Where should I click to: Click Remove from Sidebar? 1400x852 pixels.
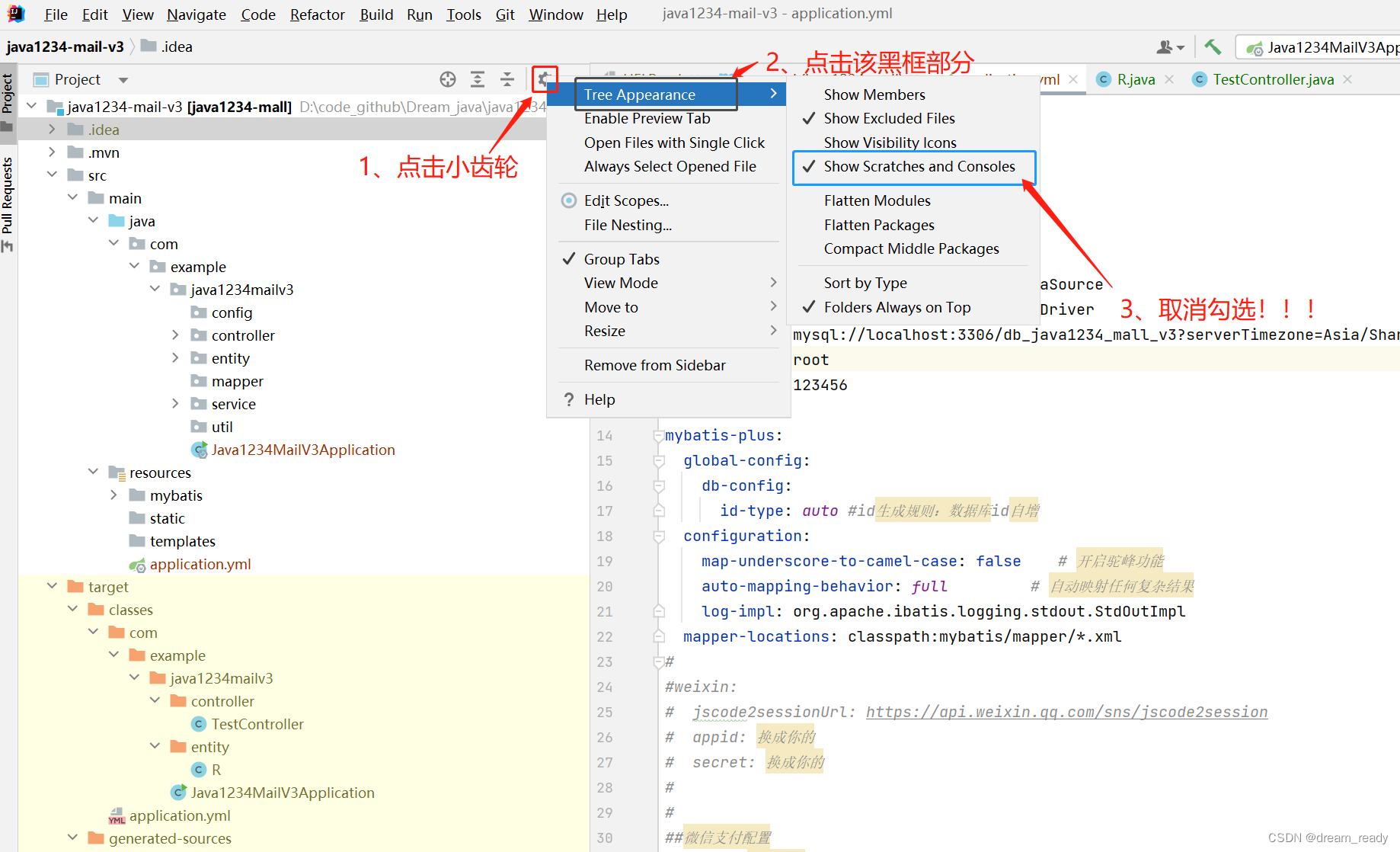pyautogui.click(x=669, y=365)
